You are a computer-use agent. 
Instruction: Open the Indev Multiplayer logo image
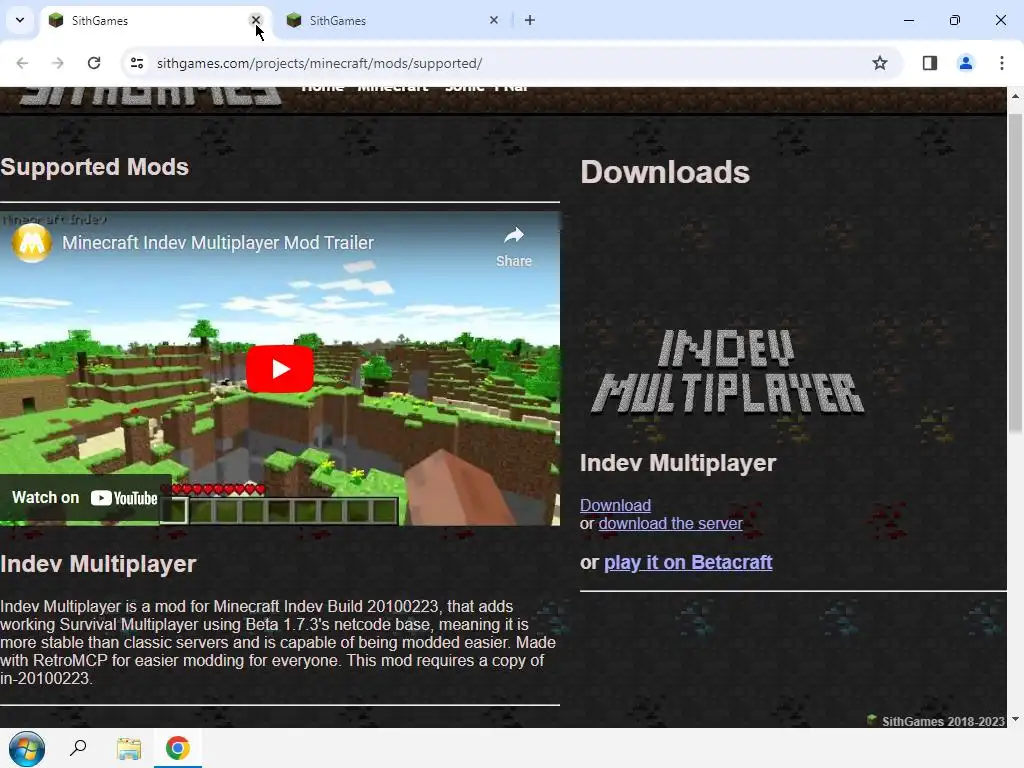[728, 372]
